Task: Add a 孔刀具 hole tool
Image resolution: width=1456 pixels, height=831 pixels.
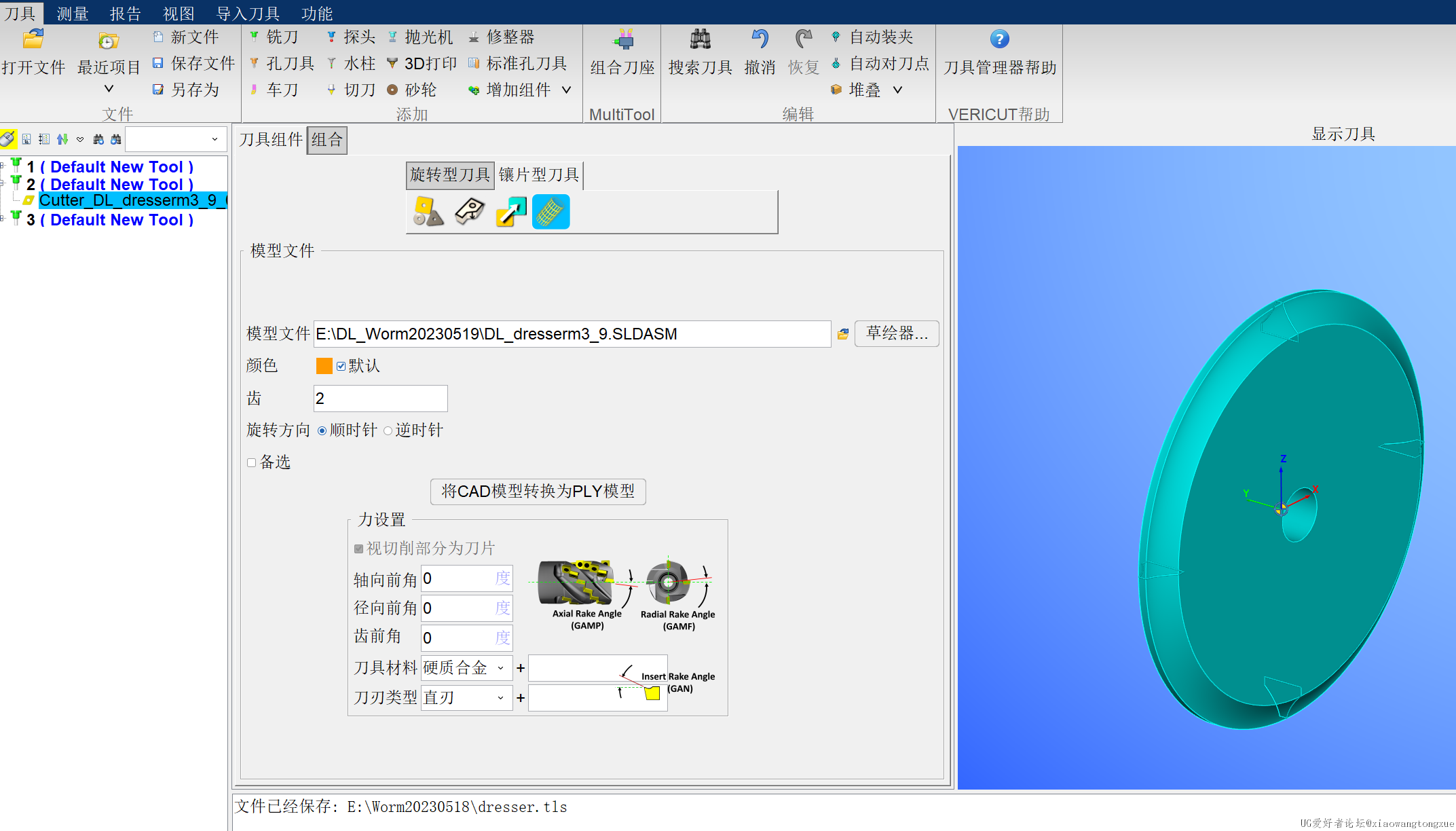Action: tap(282, 63)
